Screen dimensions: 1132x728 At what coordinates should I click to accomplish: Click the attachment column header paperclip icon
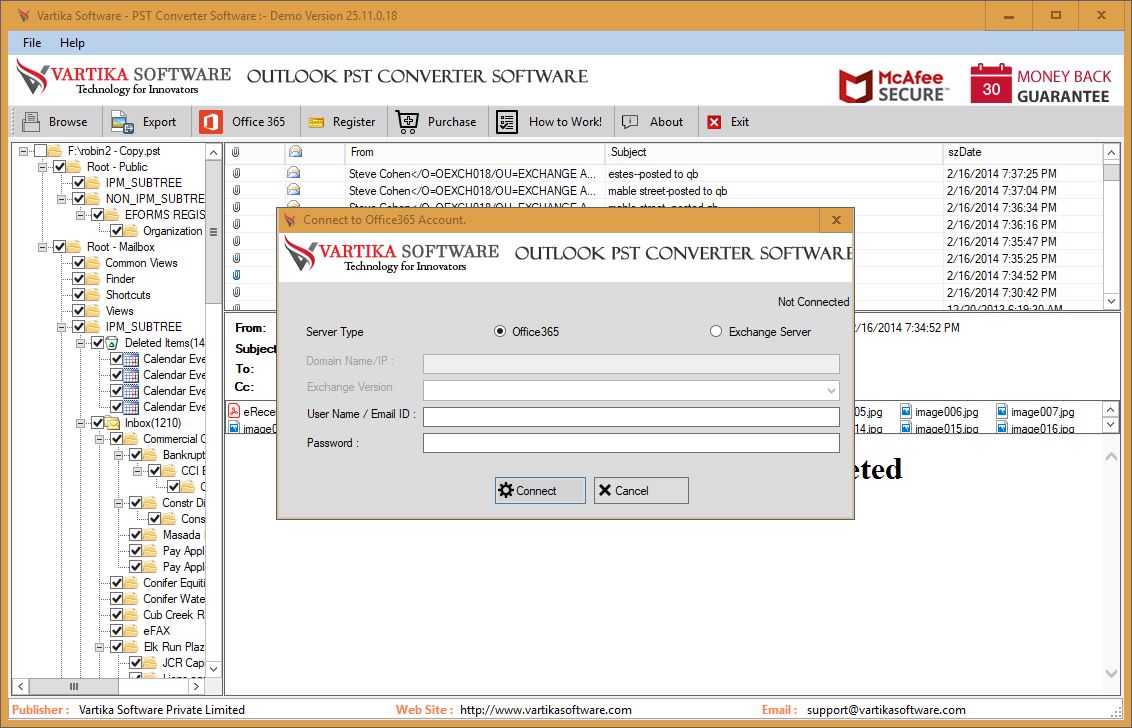[x=235, y=152]
